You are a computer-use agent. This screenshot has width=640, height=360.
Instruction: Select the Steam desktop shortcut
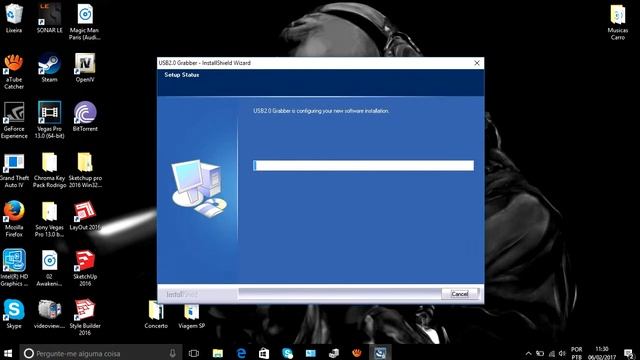tap(49, 68)
